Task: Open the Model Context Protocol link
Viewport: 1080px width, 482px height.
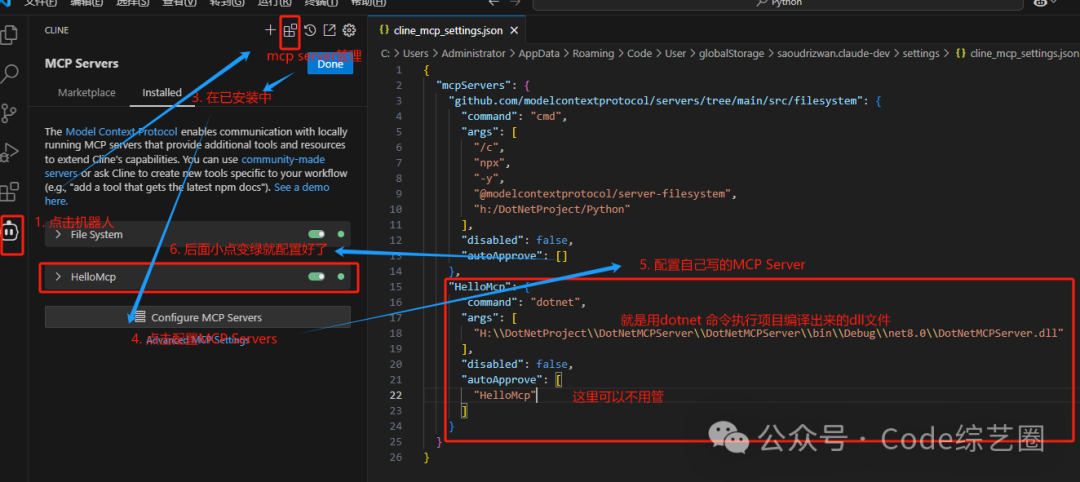Action: click(121, 131)
